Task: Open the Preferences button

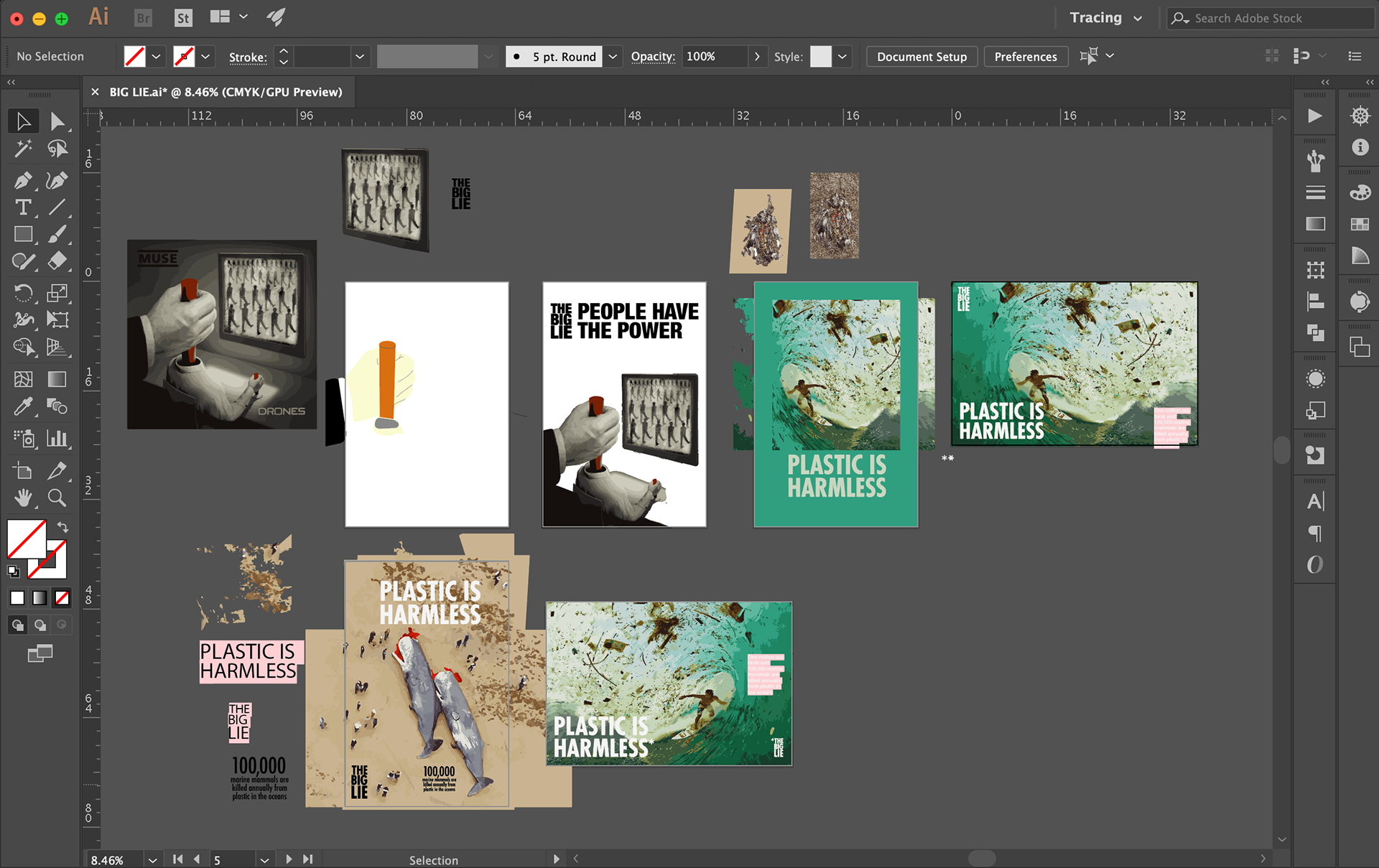Action: pyautogui.click(x=1025, y=57)
